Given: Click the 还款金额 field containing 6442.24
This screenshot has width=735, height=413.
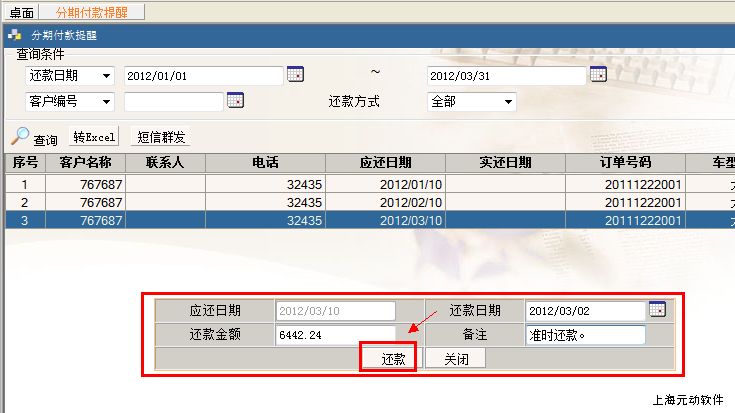Looking at the screenshot, I should pos(336,335).
